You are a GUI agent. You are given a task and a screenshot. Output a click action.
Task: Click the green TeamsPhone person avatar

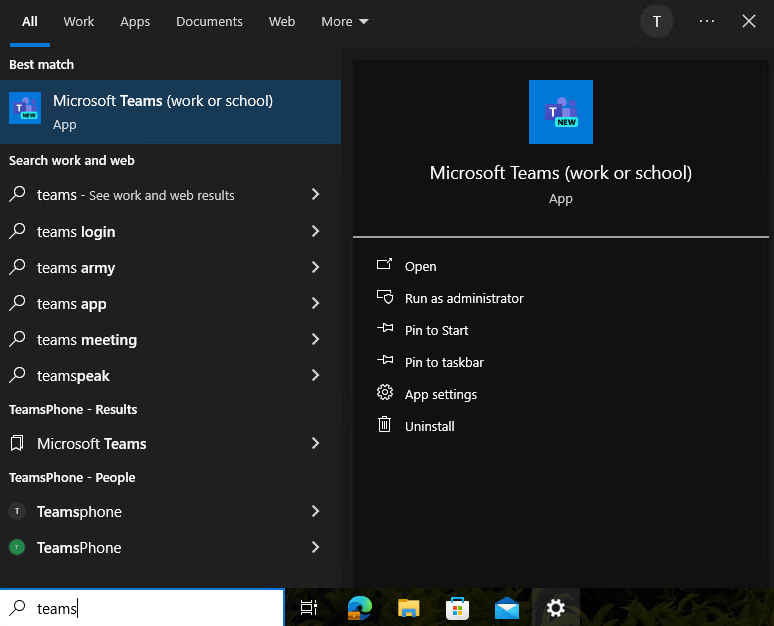17,547
